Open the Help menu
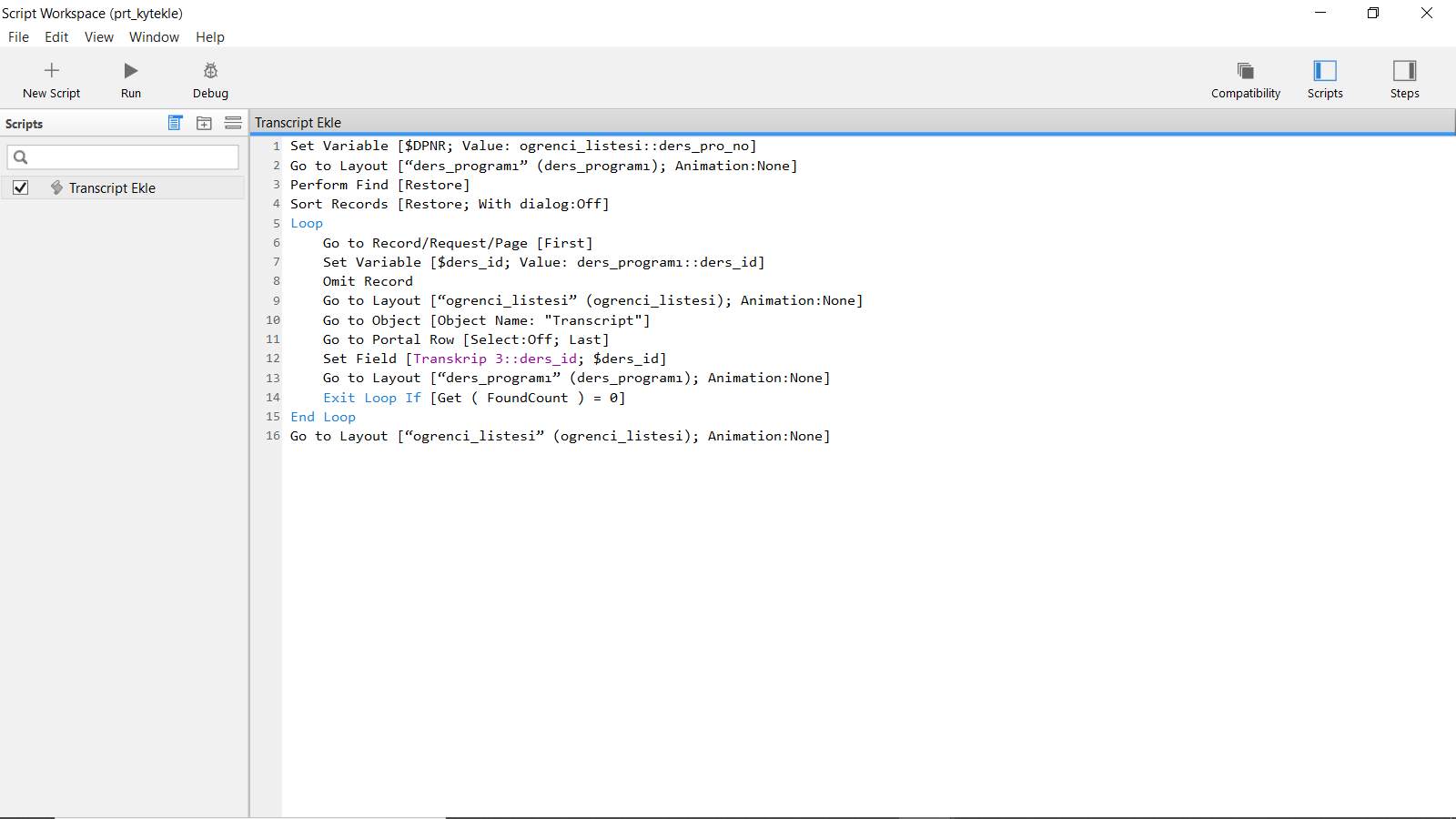This screenshot has height=819, width=1456. tap(209, 37)
